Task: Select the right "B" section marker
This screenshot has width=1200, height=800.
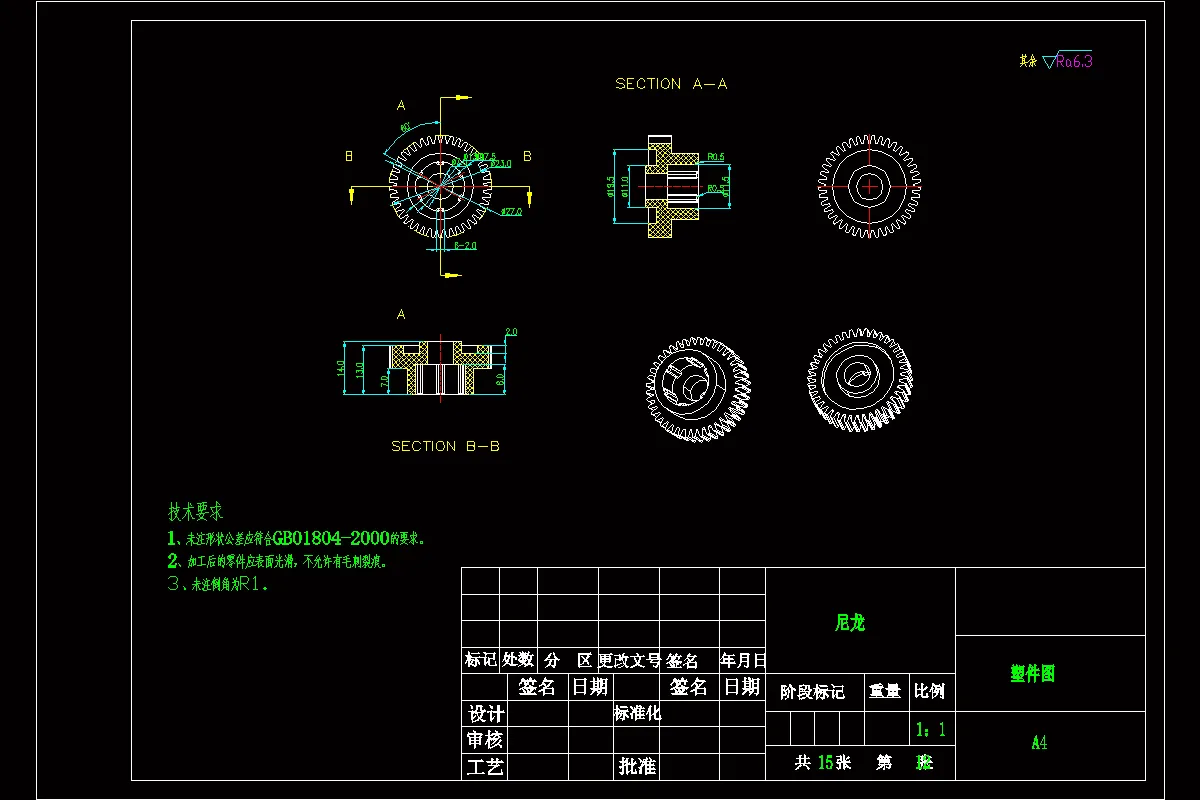Action: [x=527, y=156]
